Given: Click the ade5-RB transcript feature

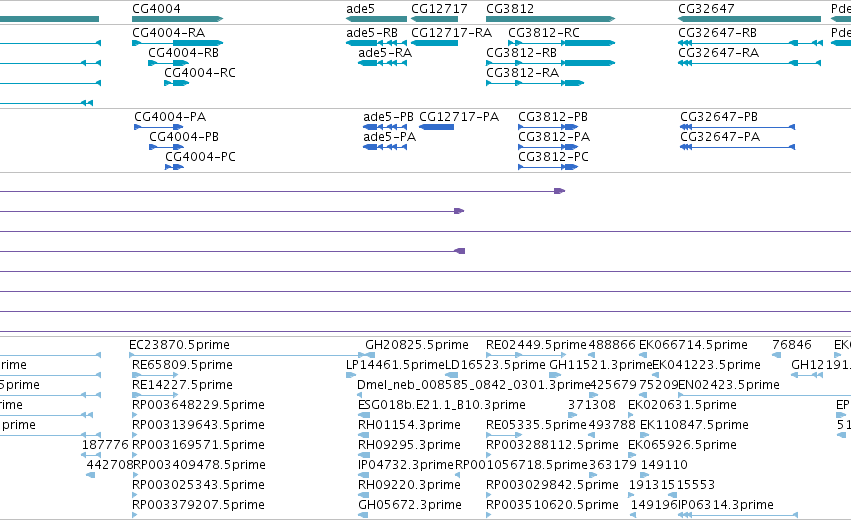Looking at the screenshot, I should tap(376, 43).
